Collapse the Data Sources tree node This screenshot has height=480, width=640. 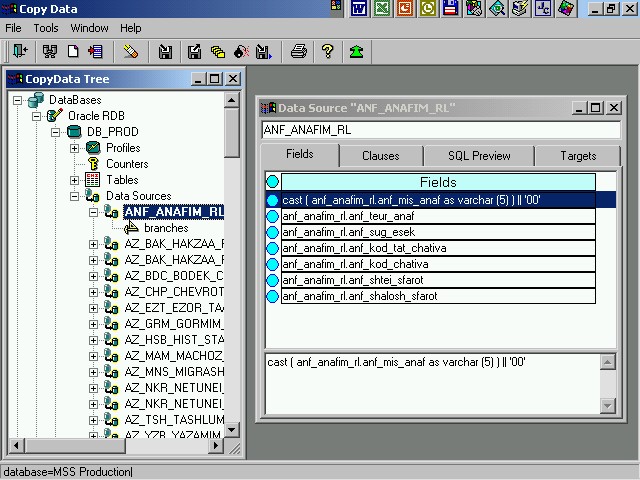click(75, 196)
